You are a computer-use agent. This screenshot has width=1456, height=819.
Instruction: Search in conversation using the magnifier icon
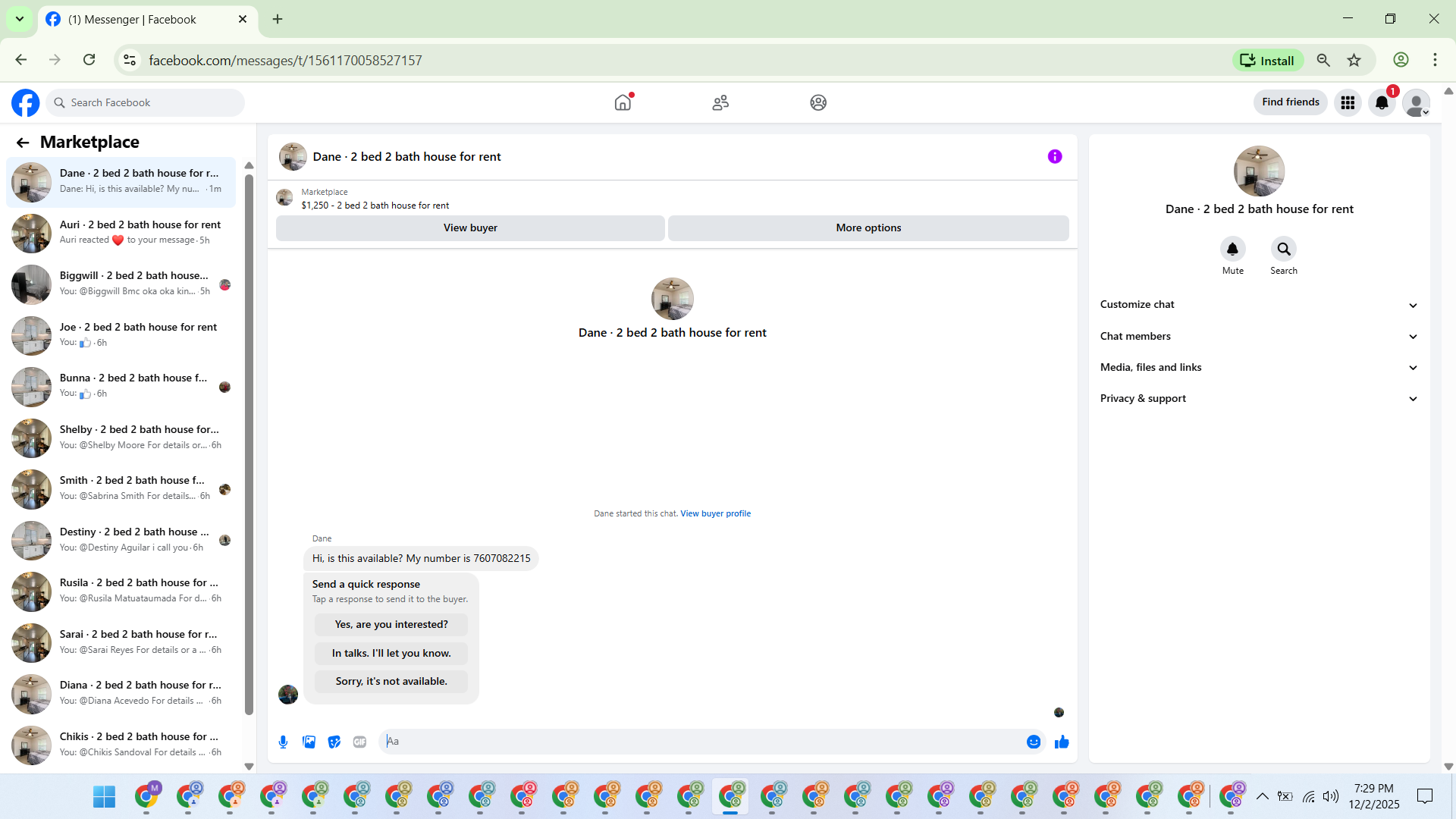pos(1283,249)
